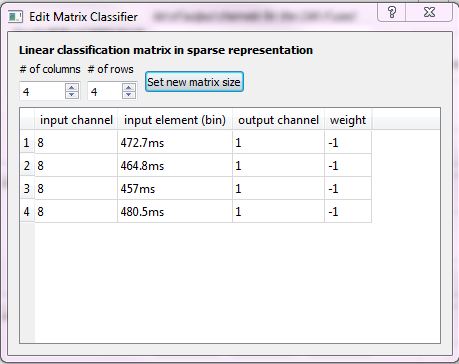The height and width of the screenshot is (364, 459).
Task: Click the Set new matrix size button
Action: click(x=194, y=82)
